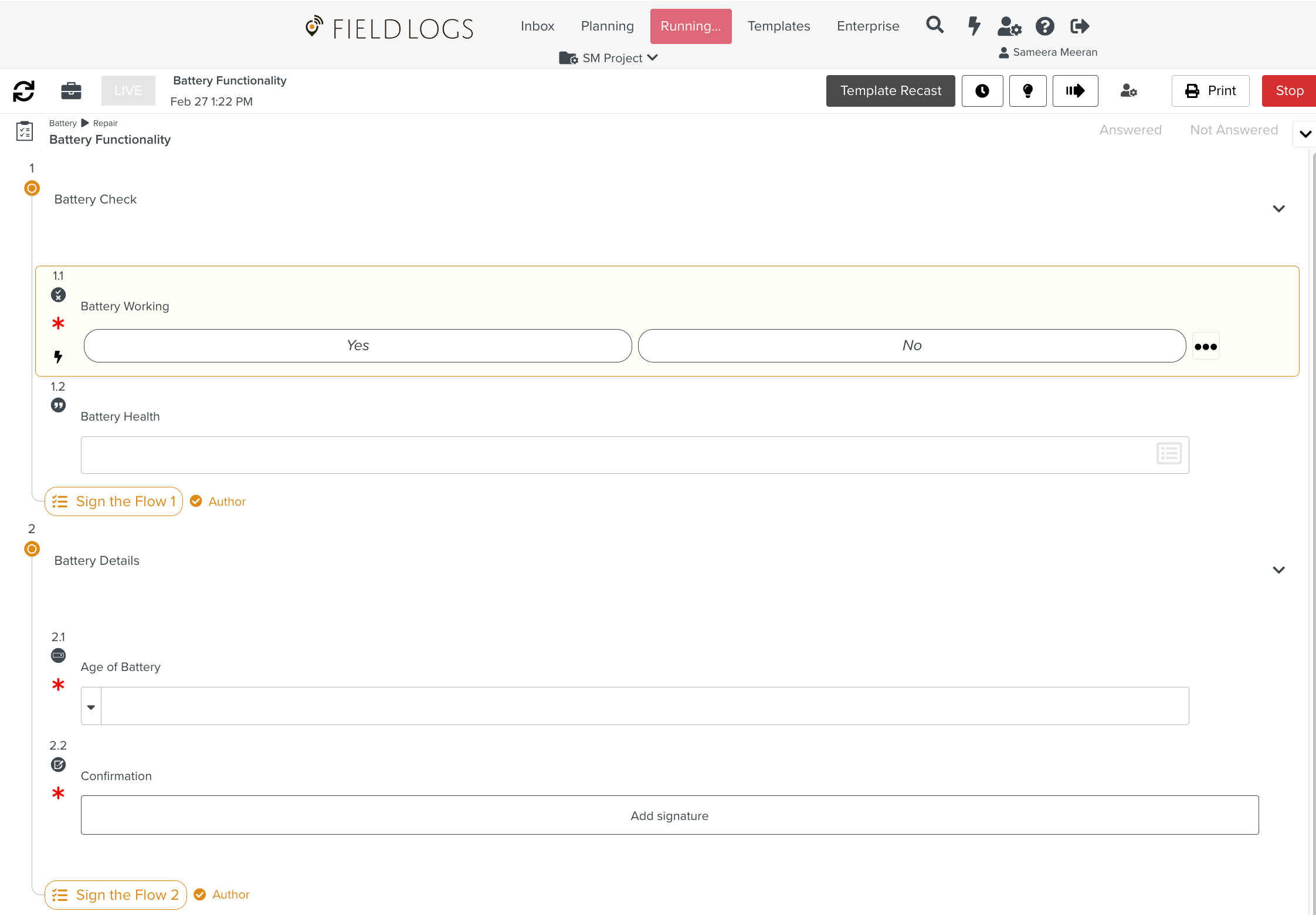Open the user assignment gear icon
1316x915 pixels.
[x=1128, y=91]
